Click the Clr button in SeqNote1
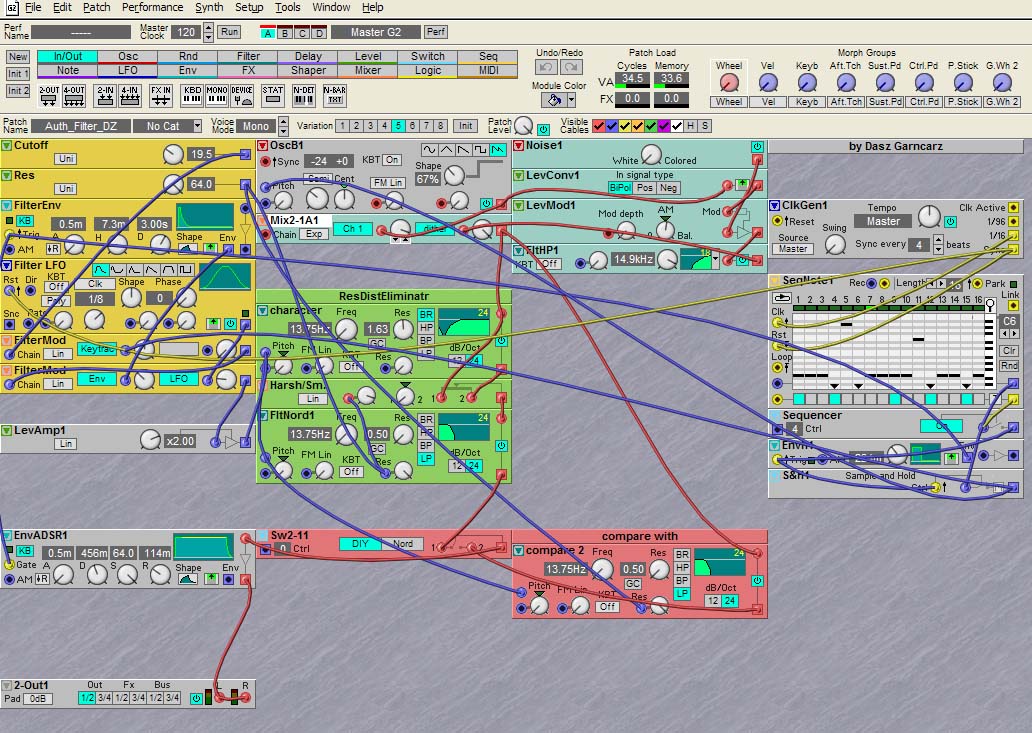The image size is (1032, 733). point(1009,351)
